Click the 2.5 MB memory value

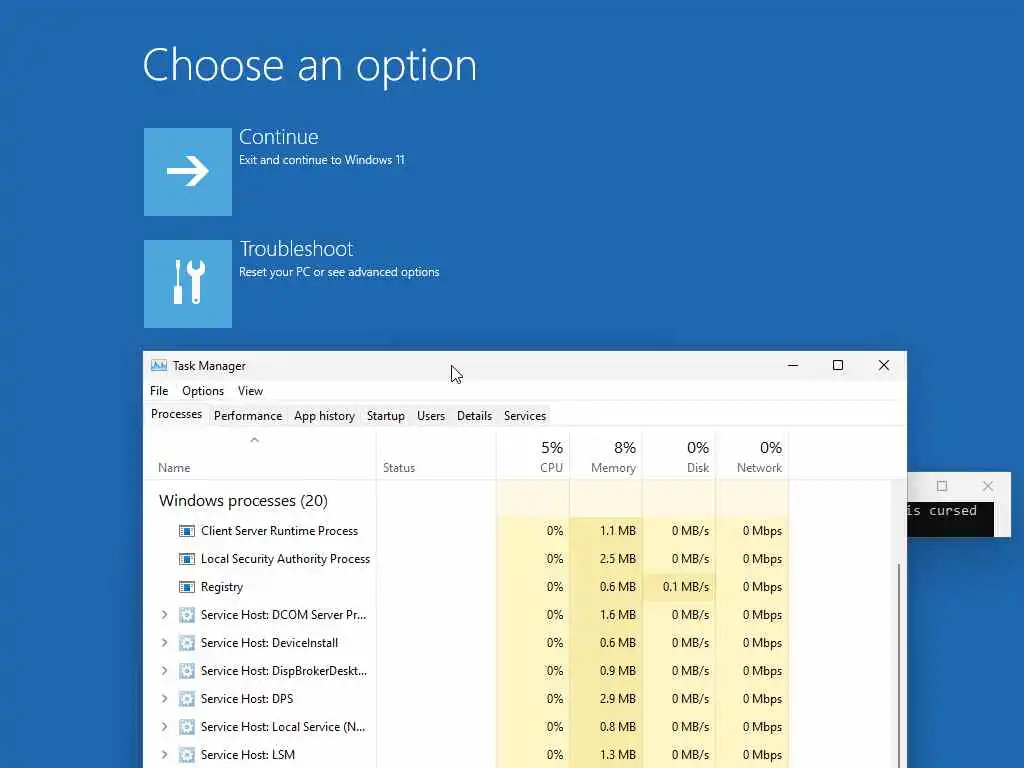point(618,559)
